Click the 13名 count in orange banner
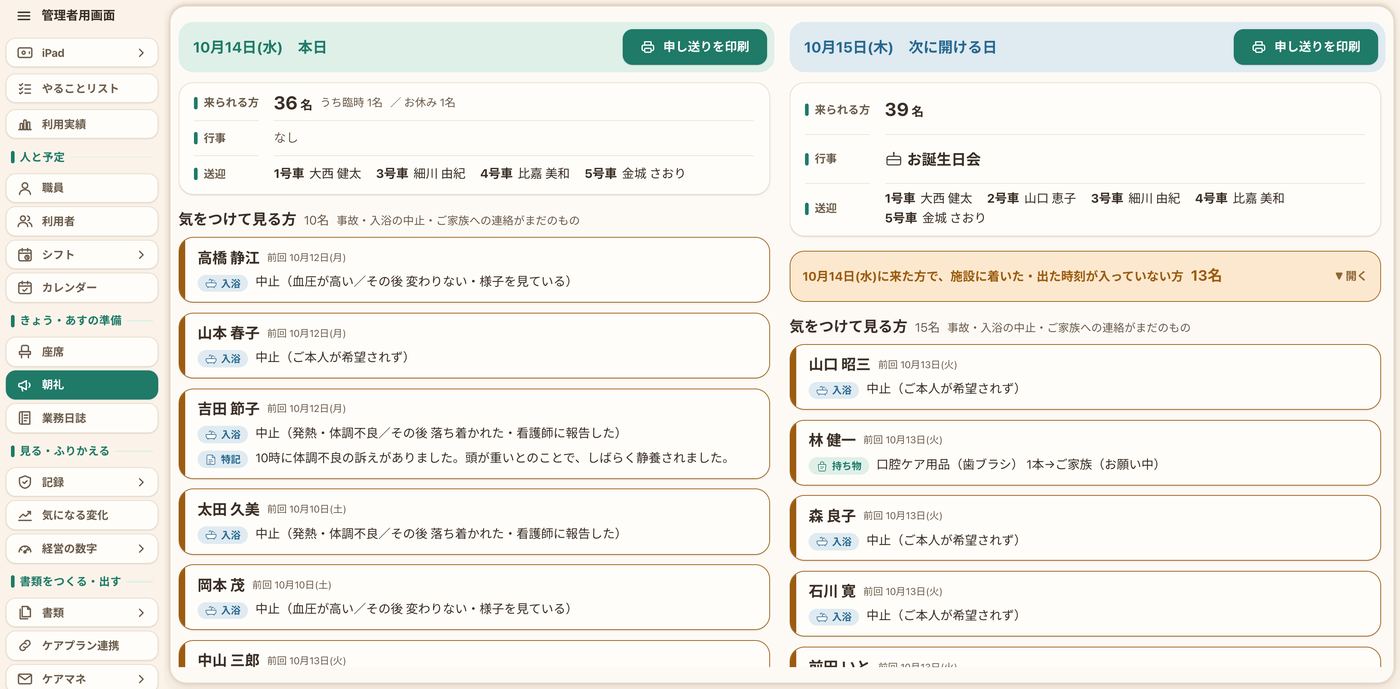 (x=1206, y=276)
